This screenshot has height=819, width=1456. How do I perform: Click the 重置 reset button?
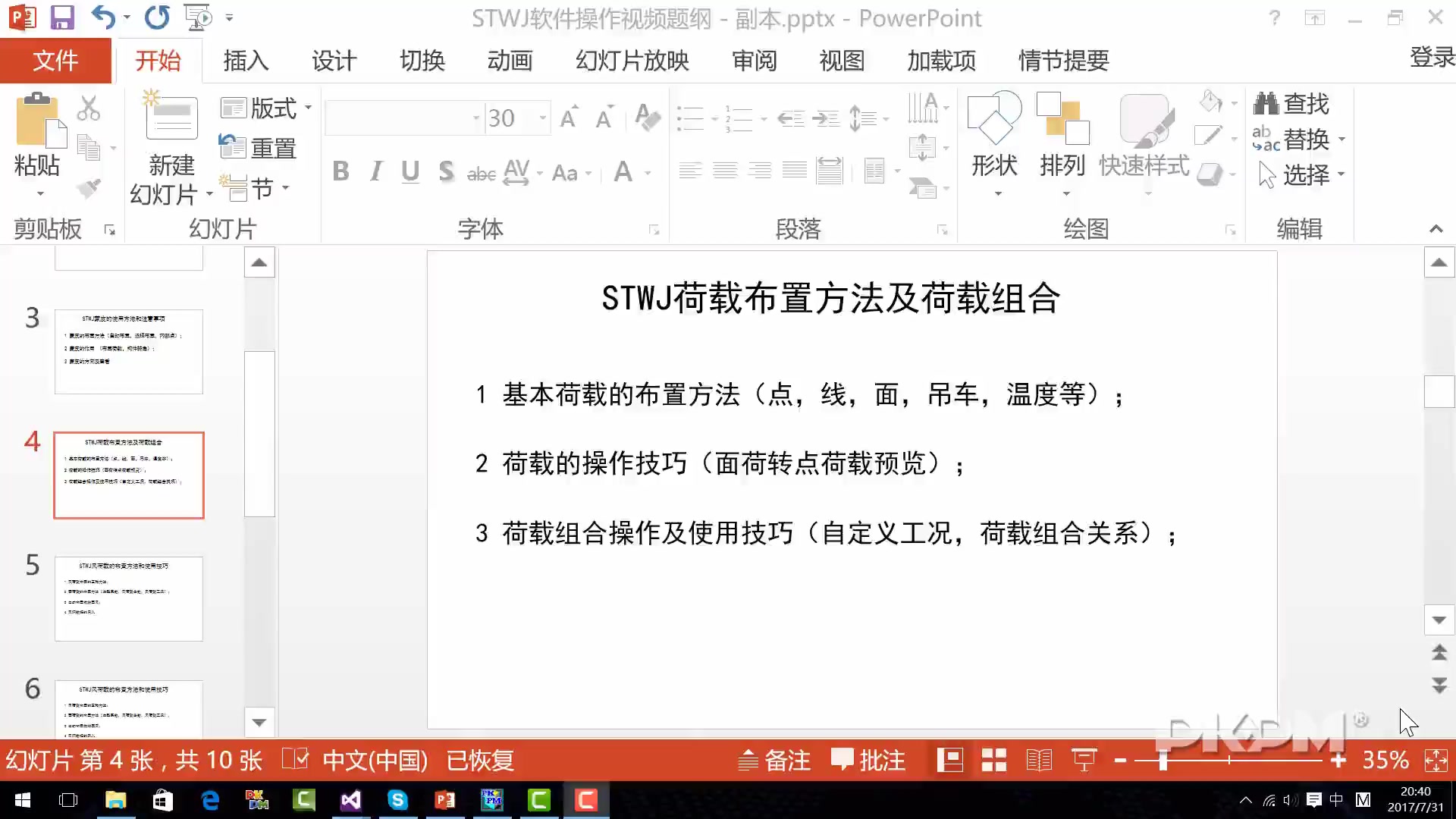tap(258, 148)
